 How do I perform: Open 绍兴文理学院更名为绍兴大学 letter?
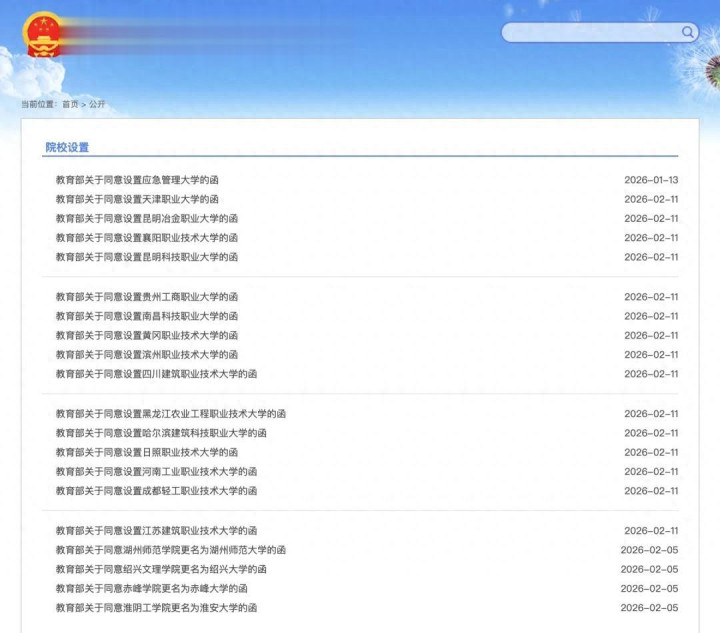[161, 570]
